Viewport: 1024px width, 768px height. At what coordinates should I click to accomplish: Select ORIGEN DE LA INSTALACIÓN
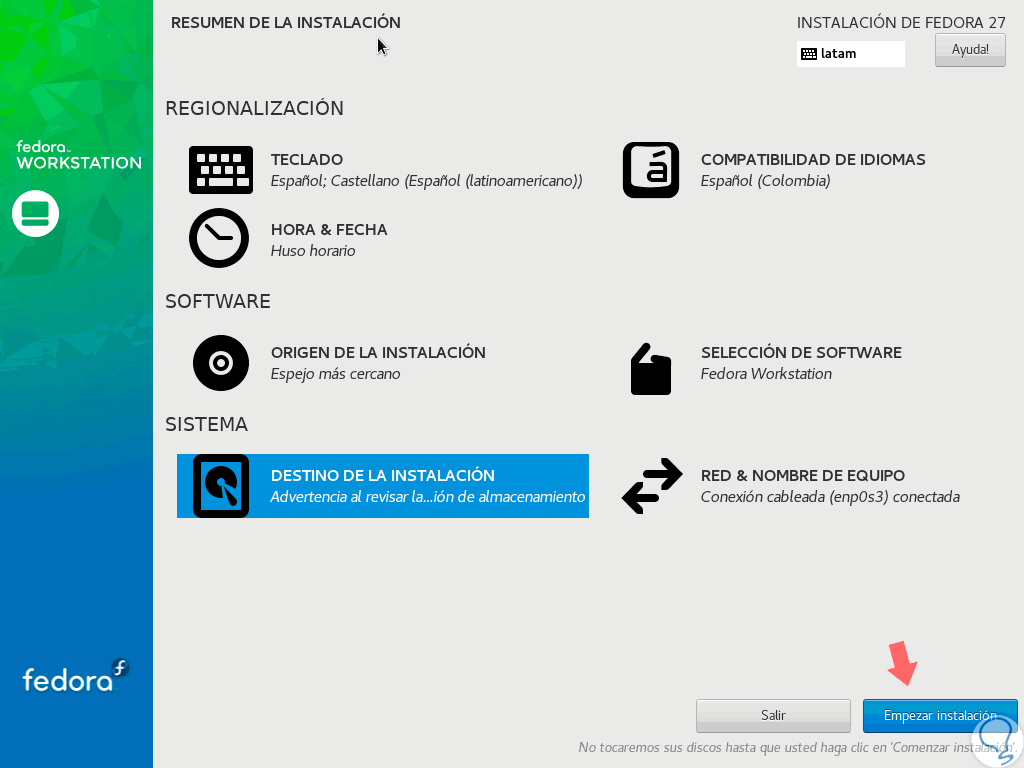tap(378, 353)
